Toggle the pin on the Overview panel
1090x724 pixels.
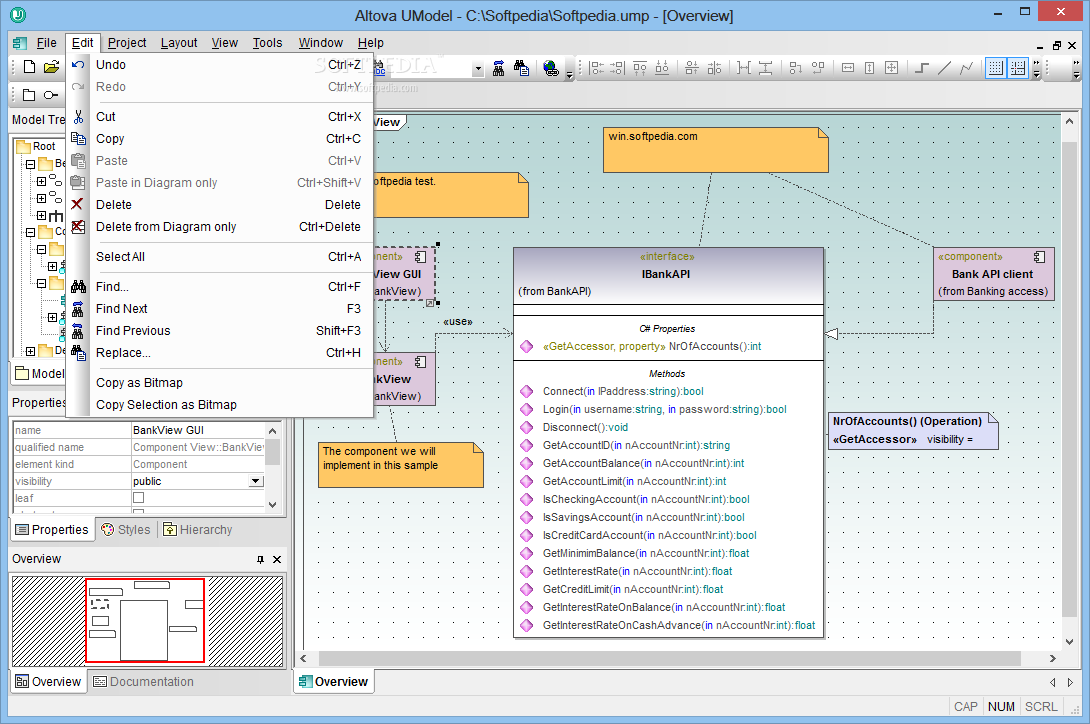pyautogui.click(x=260, y=559)
